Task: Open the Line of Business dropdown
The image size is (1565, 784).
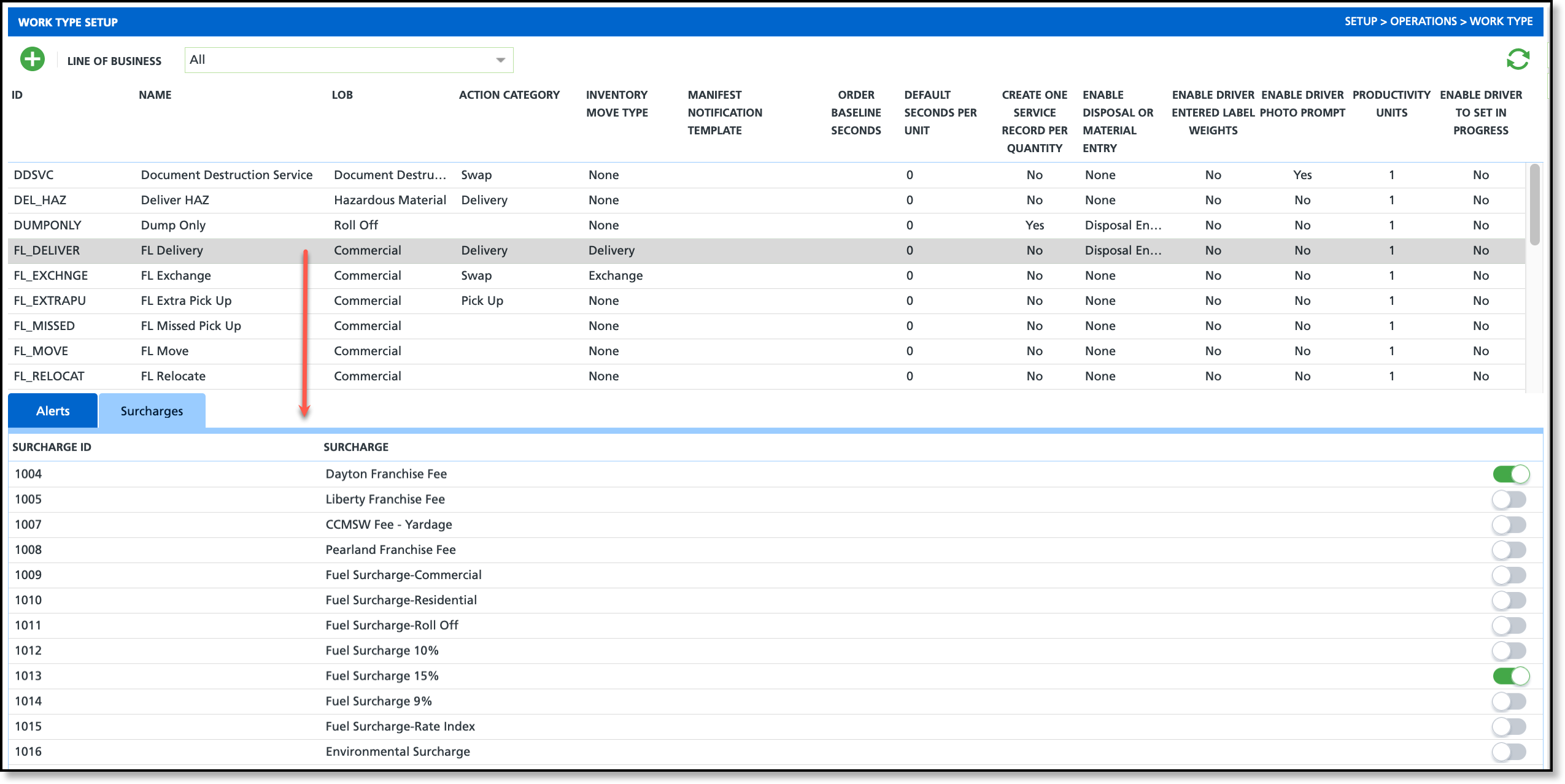Action: pyautogui.click(x=348, y=60)
